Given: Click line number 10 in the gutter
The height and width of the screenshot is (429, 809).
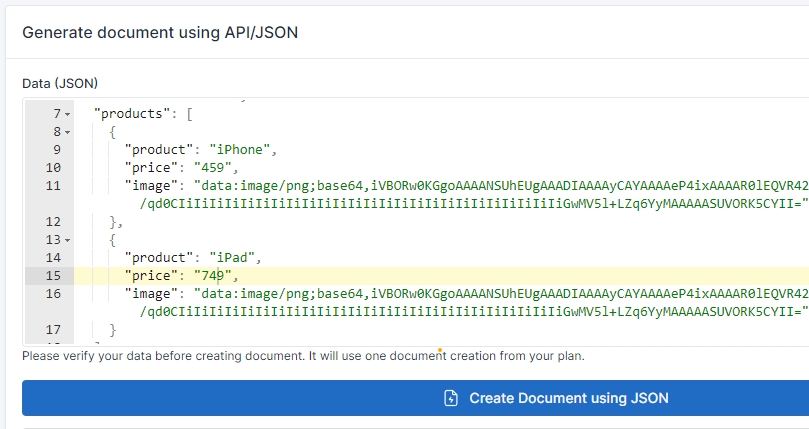Looking at the screenshot, I should click(53, 168).
